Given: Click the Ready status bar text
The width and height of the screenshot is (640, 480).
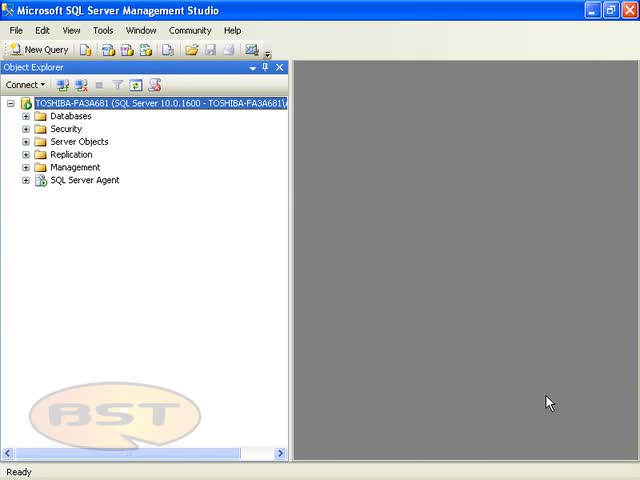Looking at the screenshot, I should tap(19, 472).
